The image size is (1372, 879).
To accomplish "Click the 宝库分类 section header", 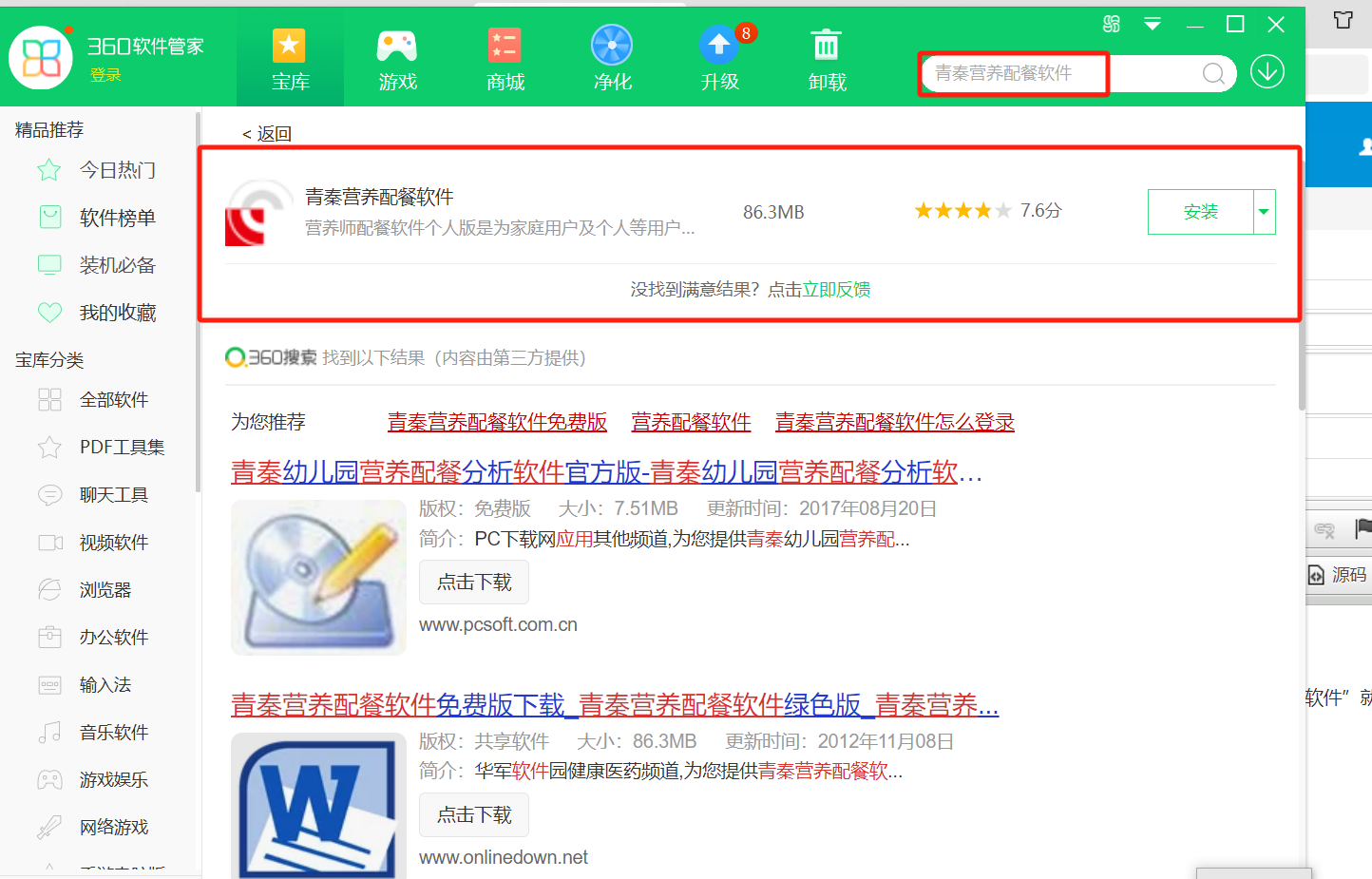I will (49, 360).
